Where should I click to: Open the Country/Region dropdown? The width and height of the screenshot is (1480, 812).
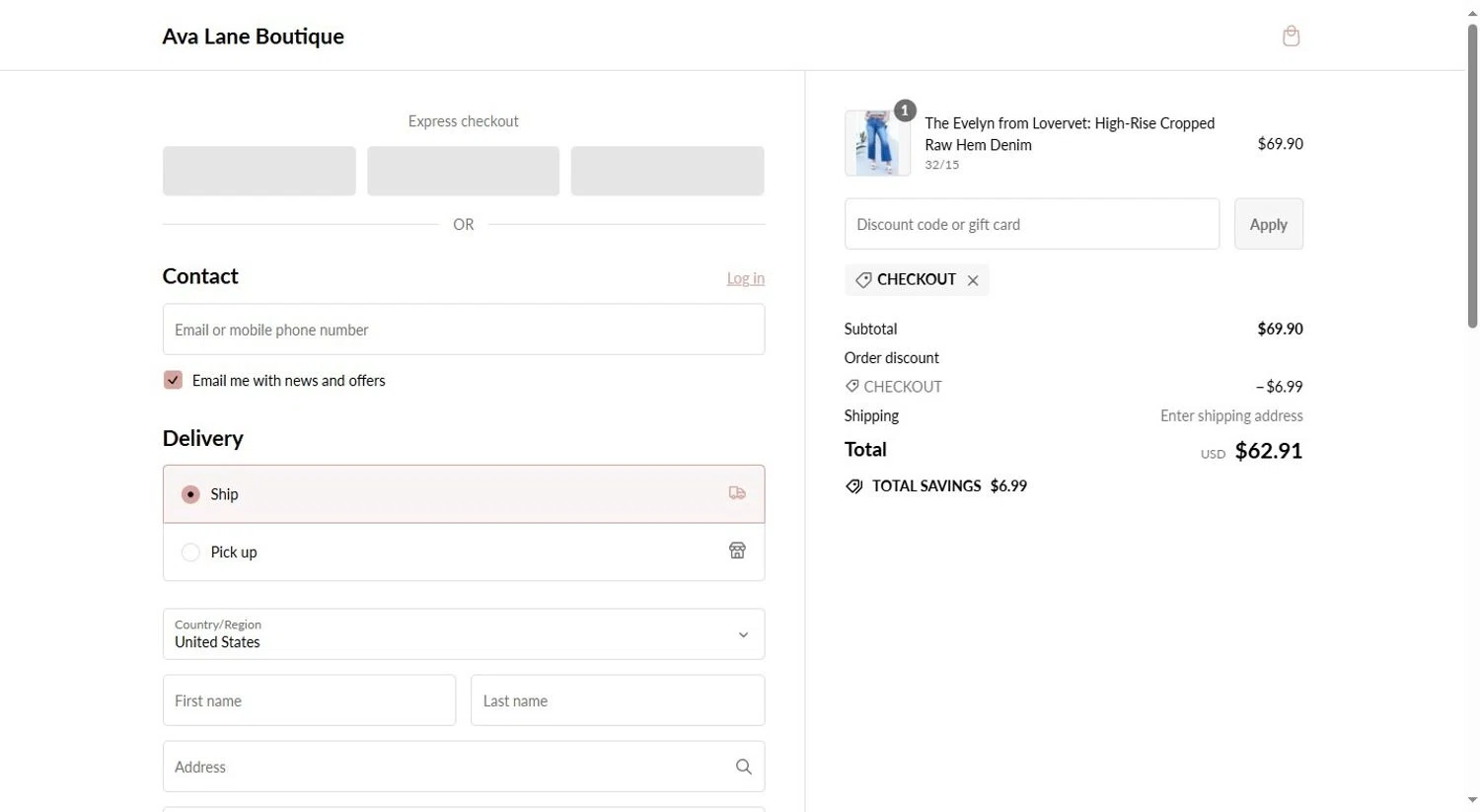pos(463,633)
